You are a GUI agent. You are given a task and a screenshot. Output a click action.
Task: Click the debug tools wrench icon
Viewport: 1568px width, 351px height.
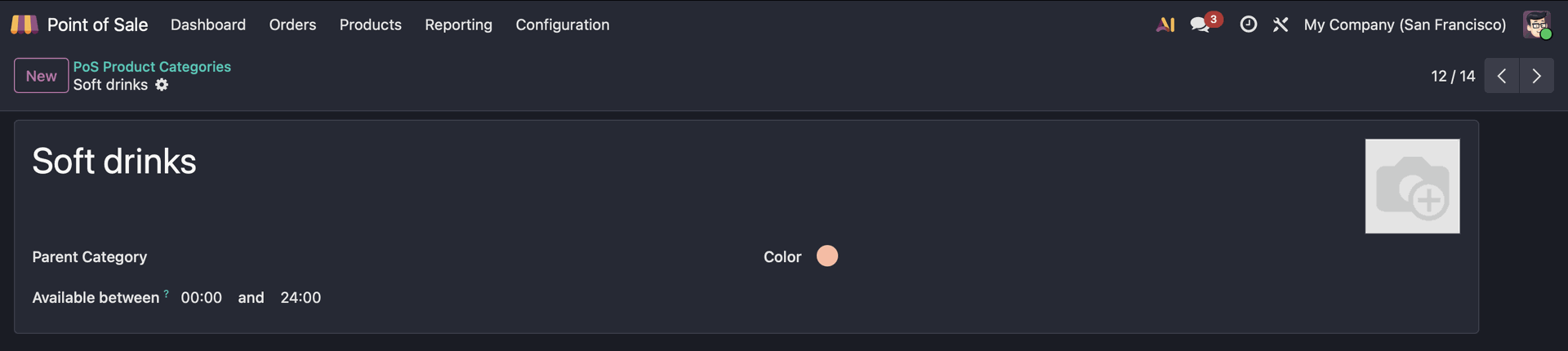pyautogui.click(x=1281, y=24)
